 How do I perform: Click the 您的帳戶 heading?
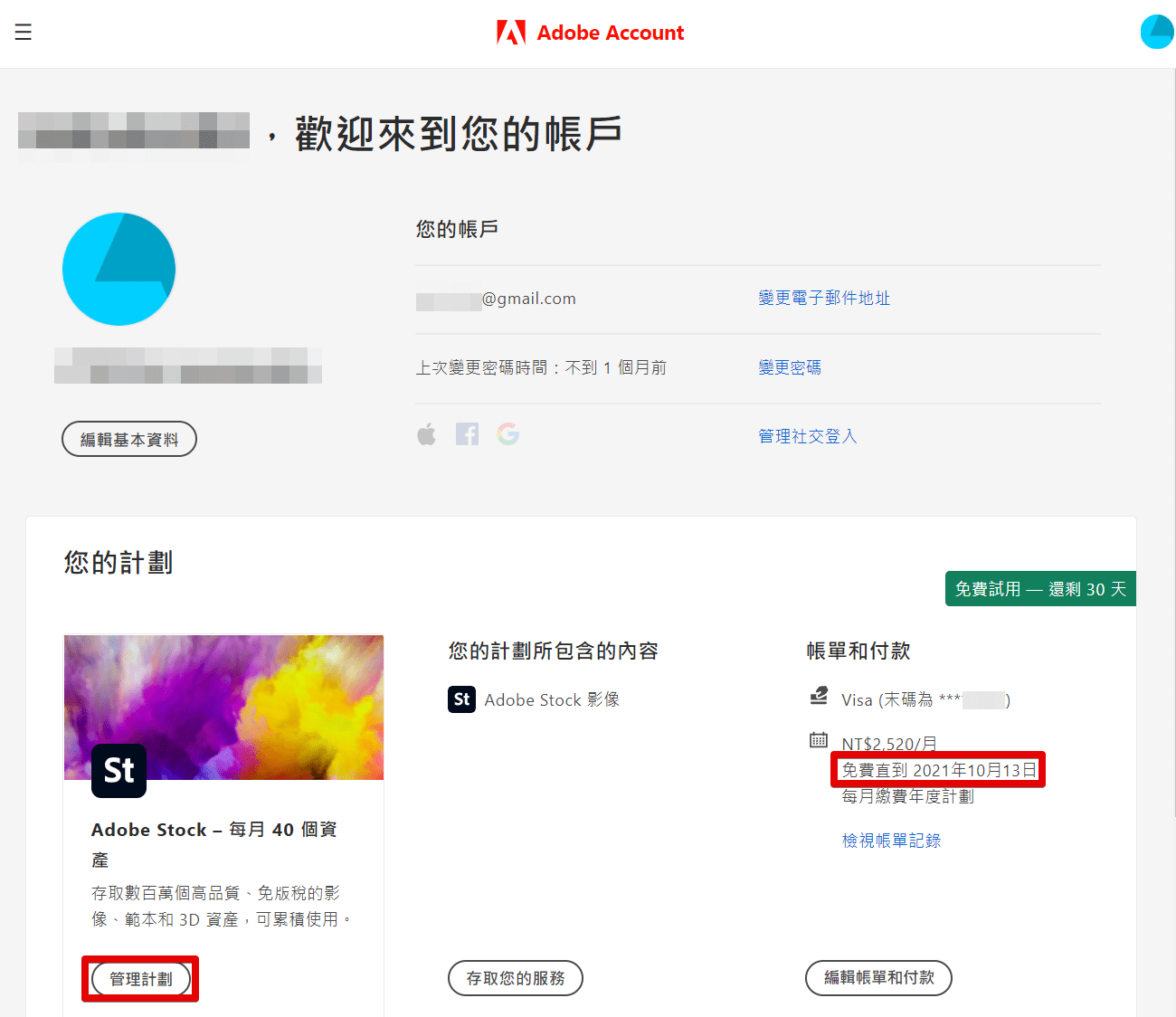click(x=457, y=229)
